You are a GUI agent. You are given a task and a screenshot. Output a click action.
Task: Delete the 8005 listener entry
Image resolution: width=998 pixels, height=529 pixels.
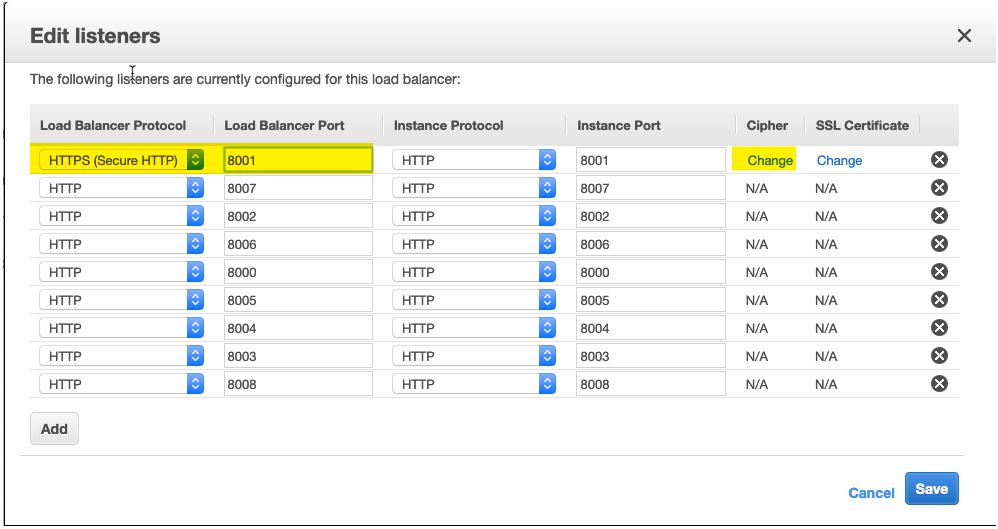click(939, 300)
